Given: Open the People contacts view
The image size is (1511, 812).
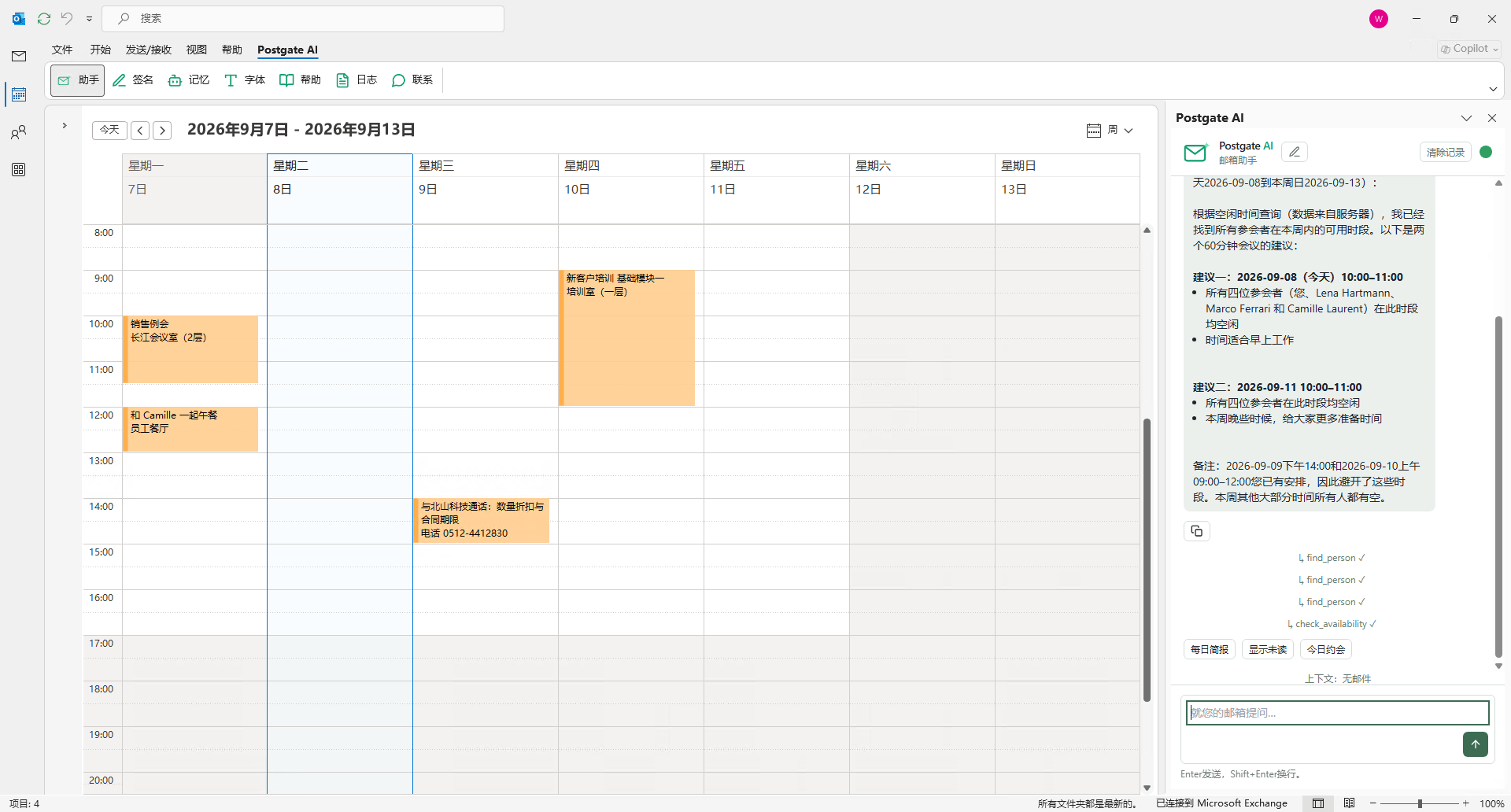Looking at the screenshot, I should point(19,132).
